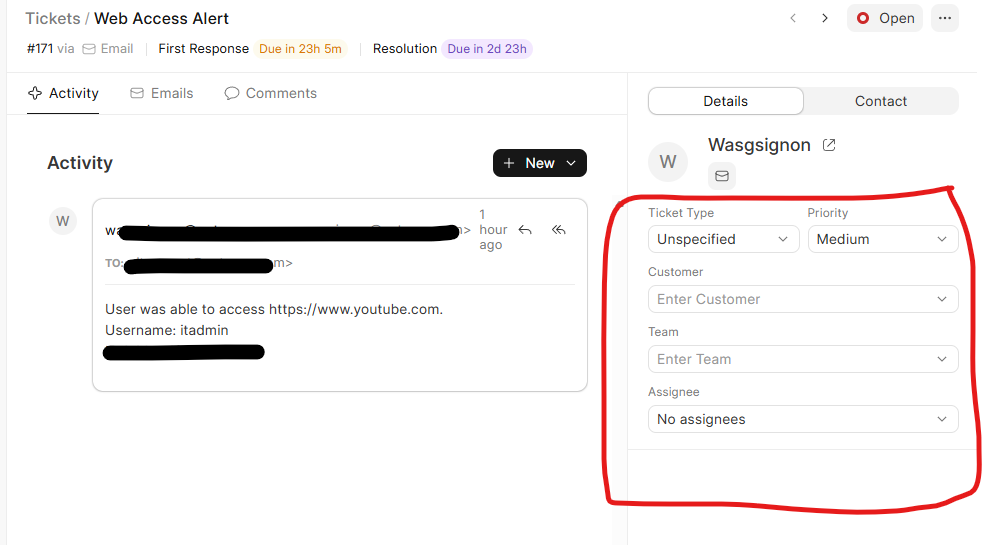Click the W avatar beside Wasgsignon

(x=668, y=161)
